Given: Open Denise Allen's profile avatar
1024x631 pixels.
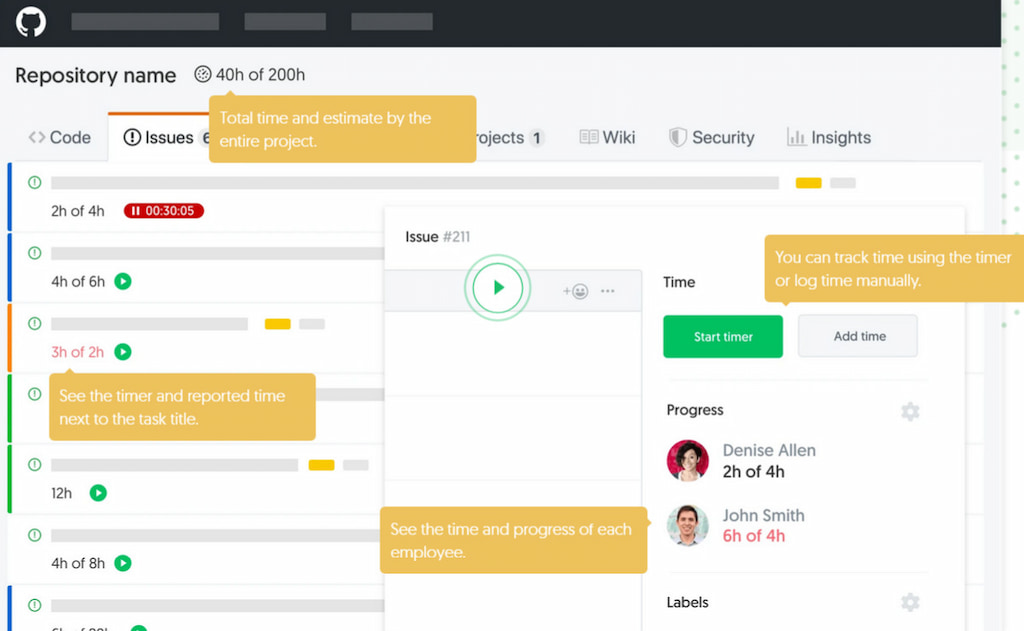Looking at the screenshot, I should 687,460.
